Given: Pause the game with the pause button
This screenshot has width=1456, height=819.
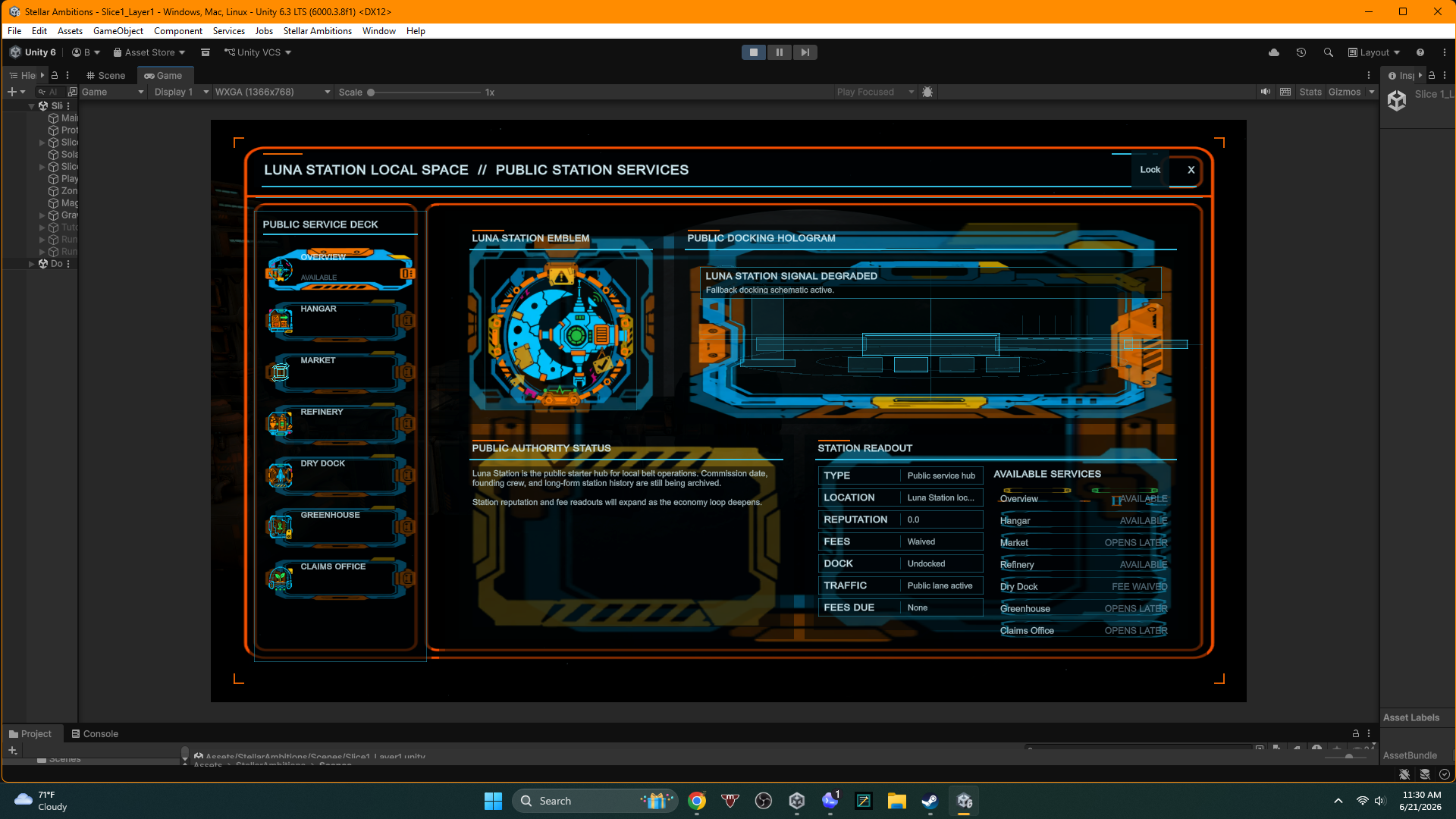Looking at the screenshot, I should [779, 52].
